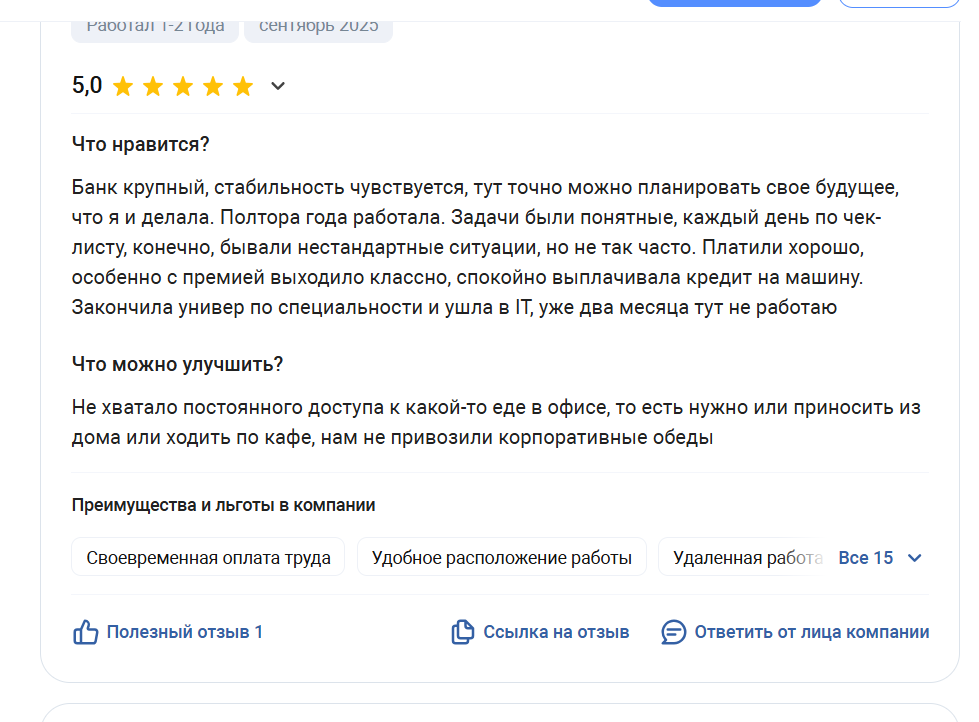Image resolution: width=979 pixels, height=722 pixels.
Task: Click the "Что можно улучшить?" heading
Action: click(177, 364)
